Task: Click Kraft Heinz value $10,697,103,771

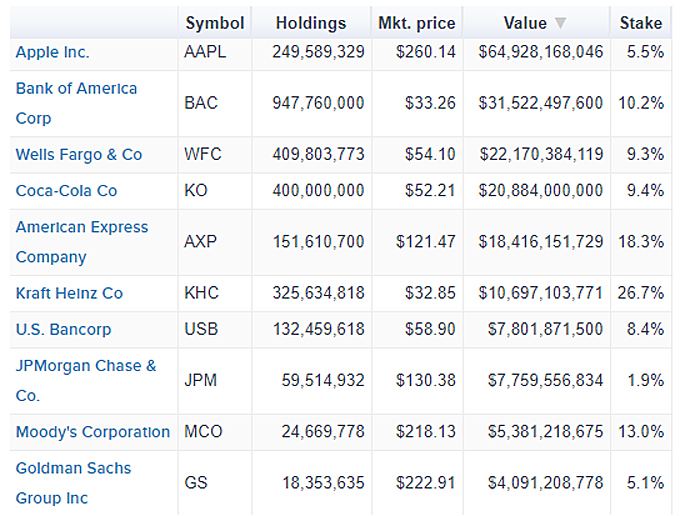Action: pyautogui.click(x=541, y=293)
